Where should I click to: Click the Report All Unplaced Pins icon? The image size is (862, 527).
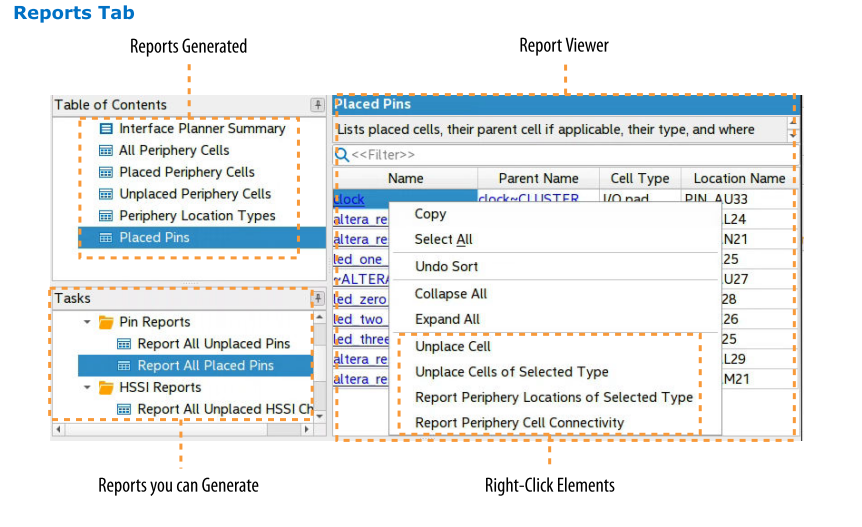(124, 344)
